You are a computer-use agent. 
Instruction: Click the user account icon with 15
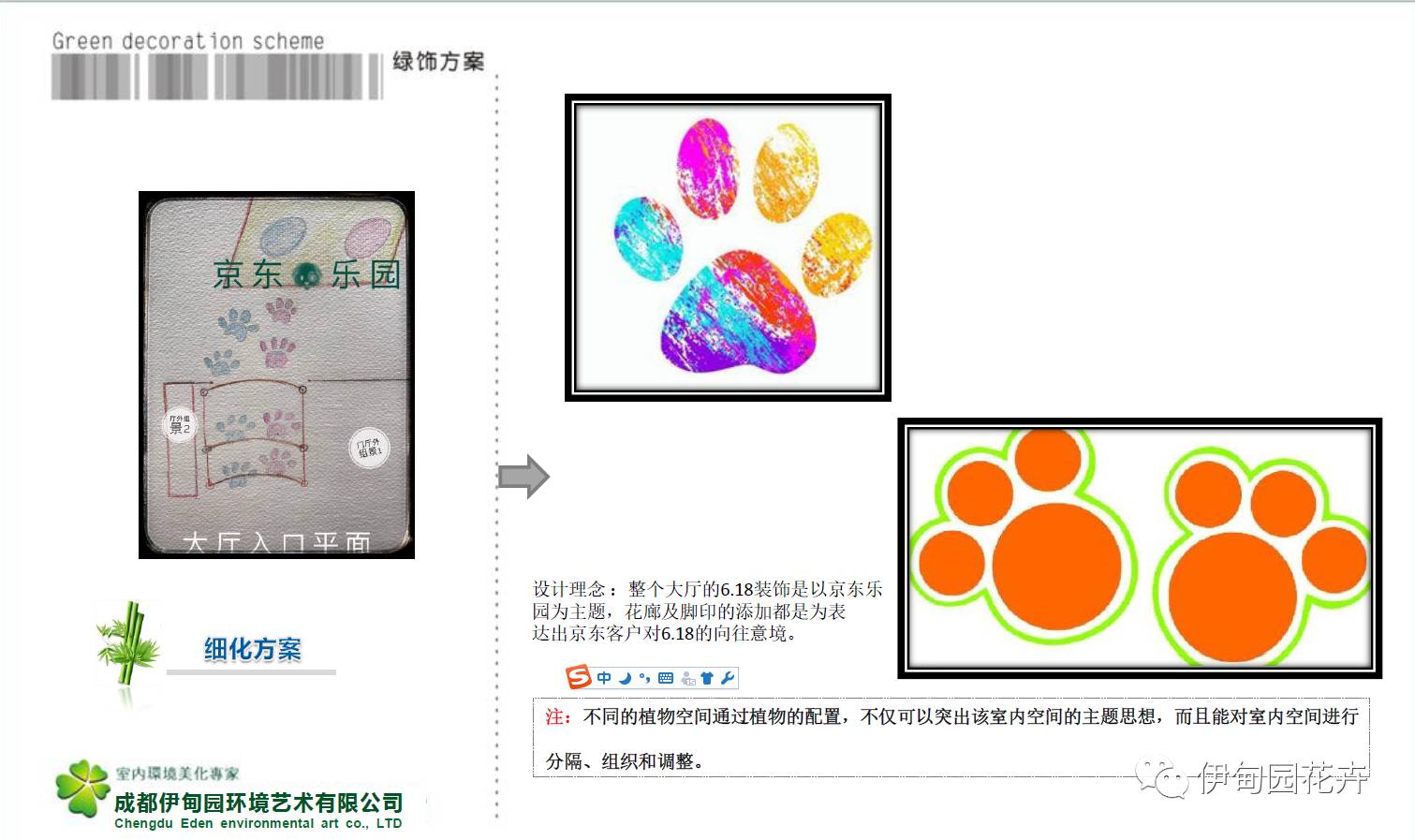pyautogui.click(x=688, y=678)
